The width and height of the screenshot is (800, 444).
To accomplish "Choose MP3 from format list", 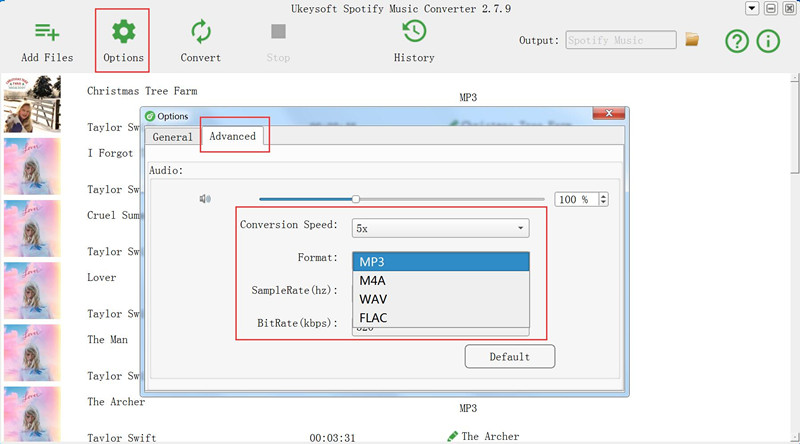I will click(x=441, y=262).
